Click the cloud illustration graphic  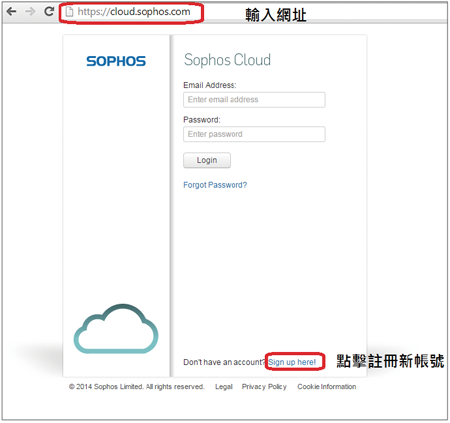pyautogui.click(x=116, y=329)
